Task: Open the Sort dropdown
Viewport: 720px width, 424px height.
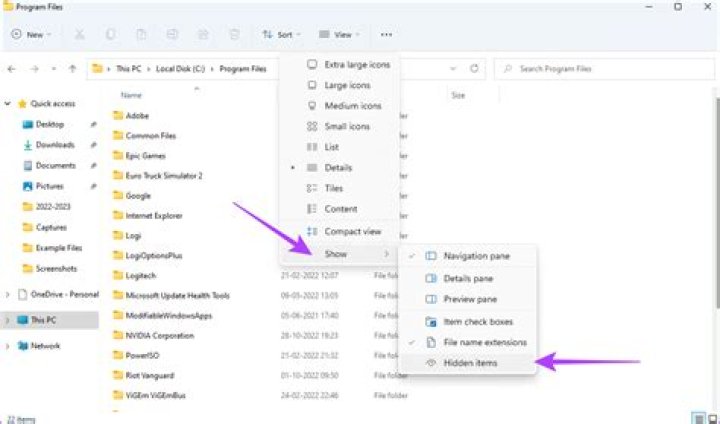Action: pos(281,34)
